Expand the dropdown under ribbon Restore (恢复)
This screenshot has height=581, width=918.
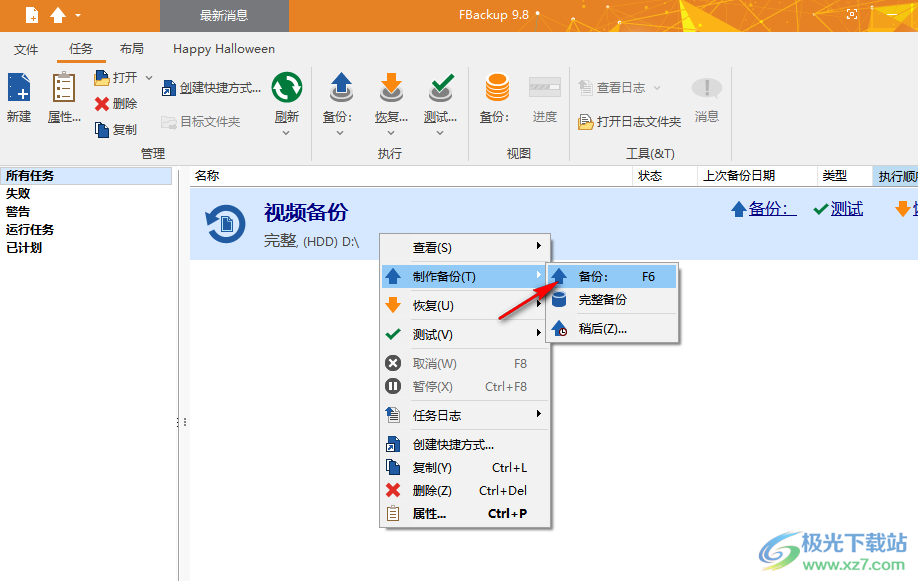tap(391, 133)
